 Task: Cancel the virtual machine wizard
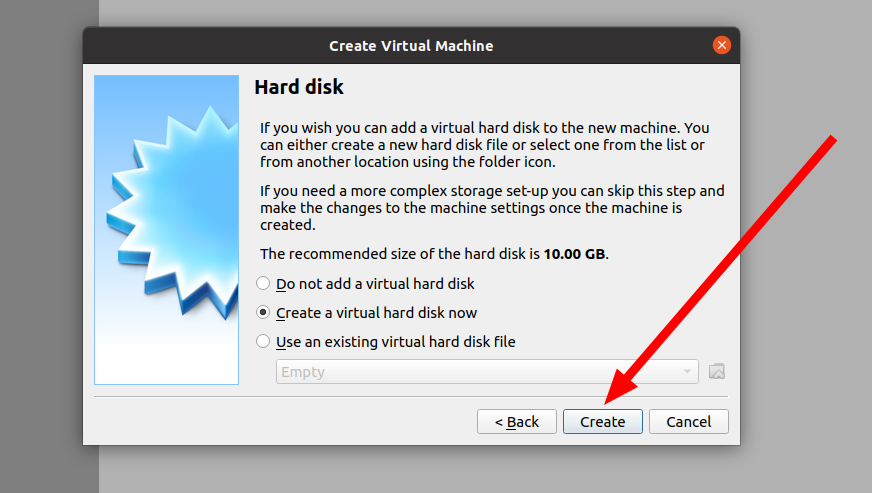coord(688,422)
